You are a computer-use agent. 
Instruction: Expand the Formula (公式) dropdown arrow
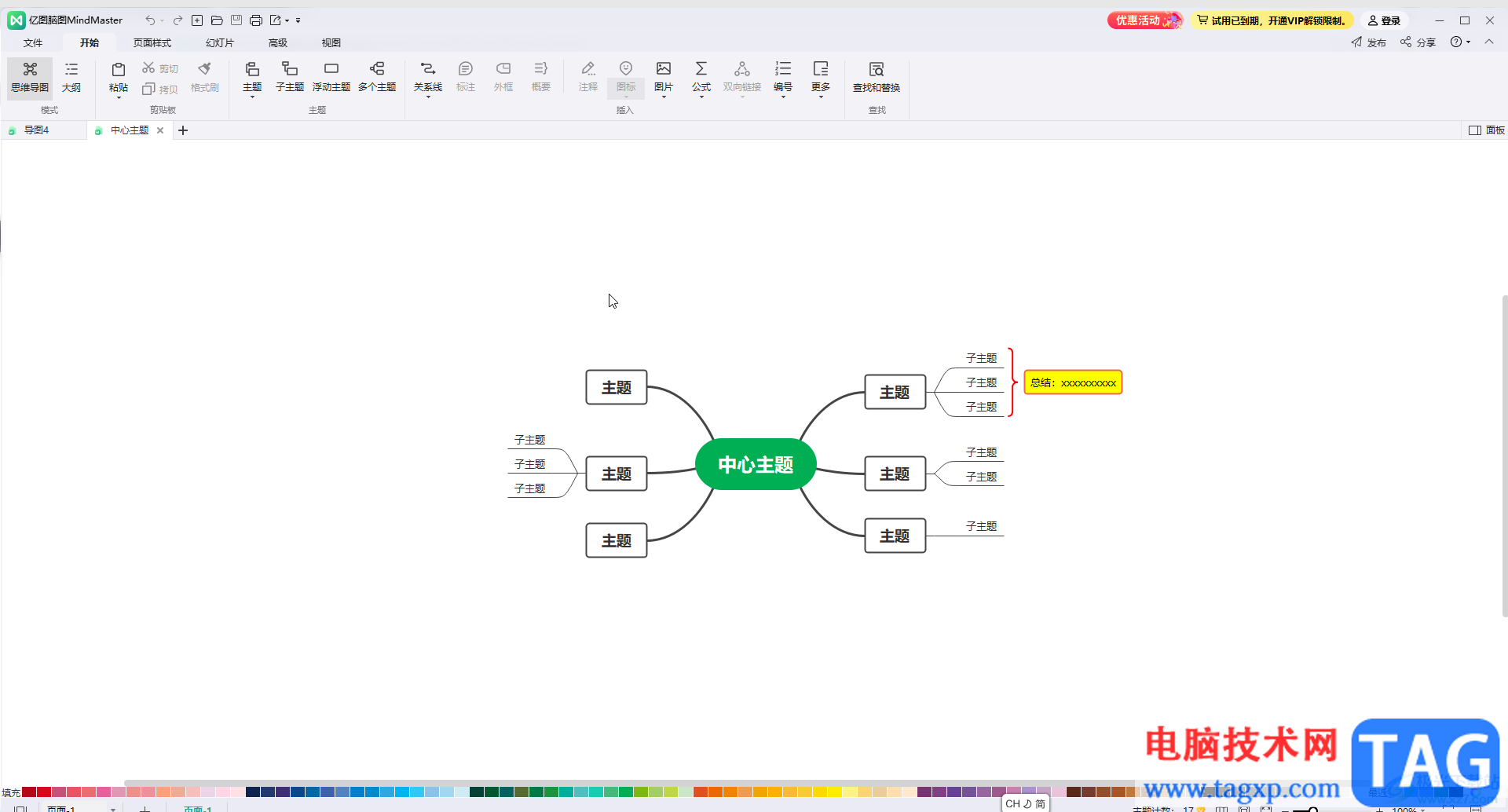[x=701, y=97]
